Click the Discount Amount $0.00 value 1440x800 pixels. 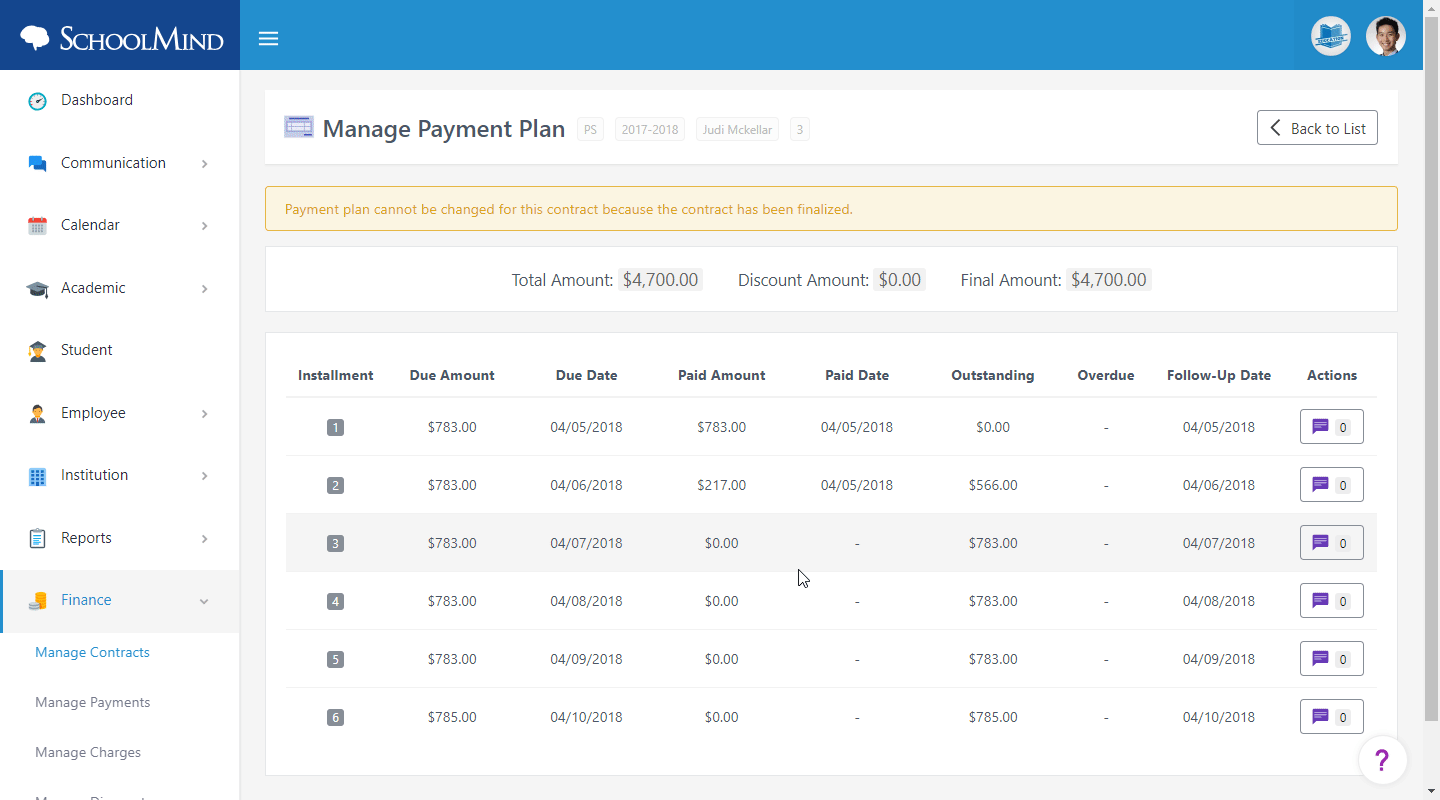pyautogui.click(x=899, y=280)
